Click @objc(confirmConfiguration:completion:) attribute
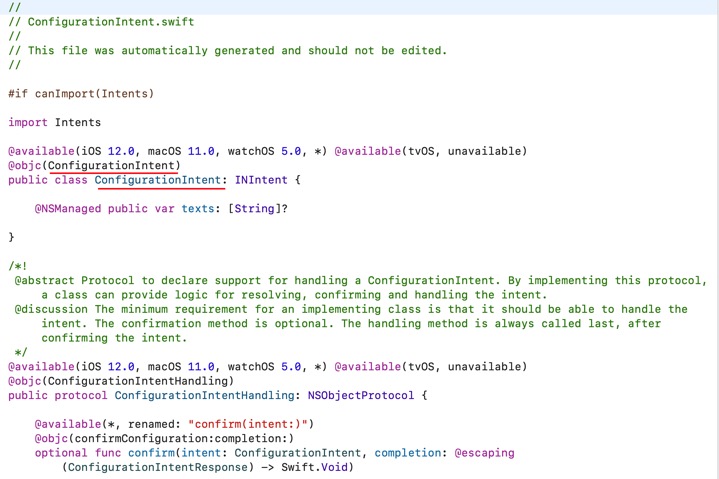Image resolution: width=719 pixels, height=479 pixels. tap(164, 438)
